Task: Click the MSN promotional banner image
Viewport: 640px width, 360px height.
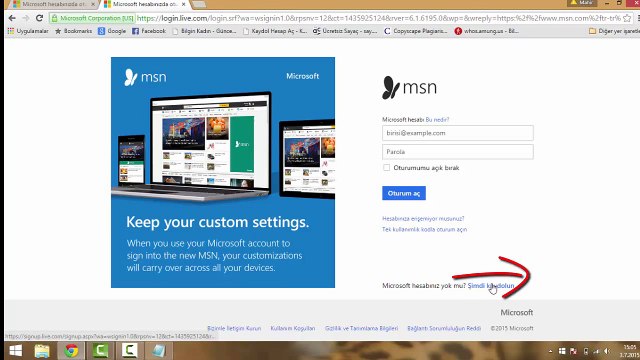Action: (x=223, y=172)
